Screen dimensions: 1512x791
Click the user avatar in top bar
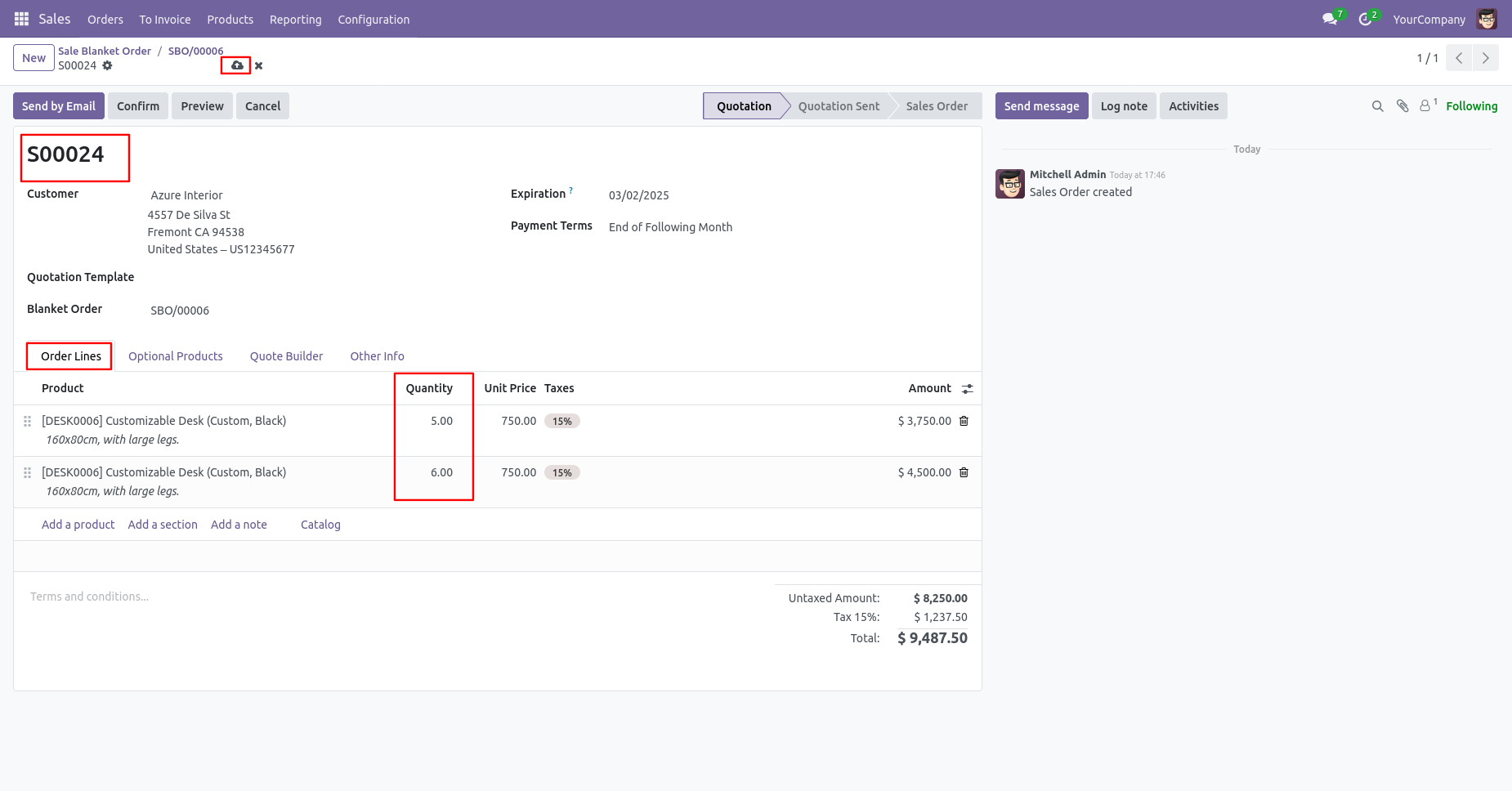(1487, 19)
